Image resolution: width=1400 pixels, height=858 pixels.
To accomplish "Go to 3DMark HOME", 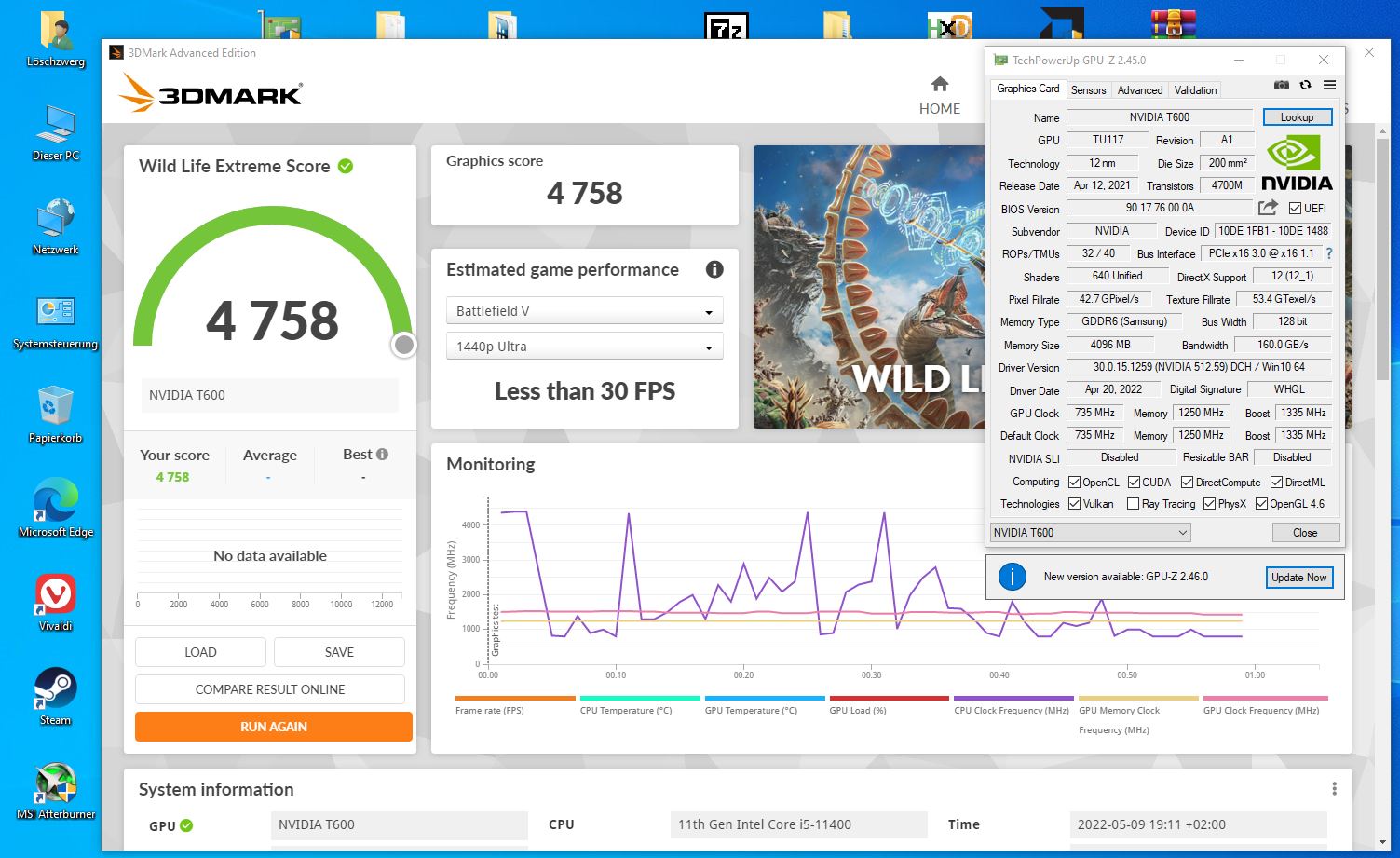I will 940,97.
